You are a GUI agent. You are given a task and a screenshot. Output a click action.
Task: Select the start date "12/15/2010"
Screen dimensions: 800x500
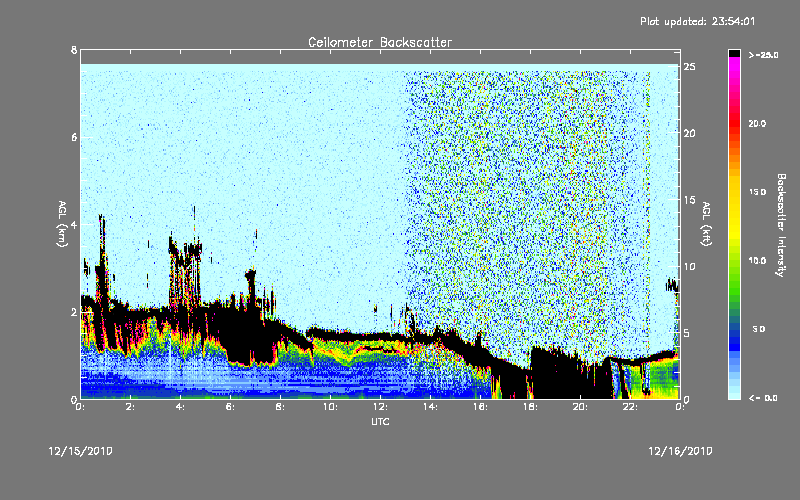[81, 451]
